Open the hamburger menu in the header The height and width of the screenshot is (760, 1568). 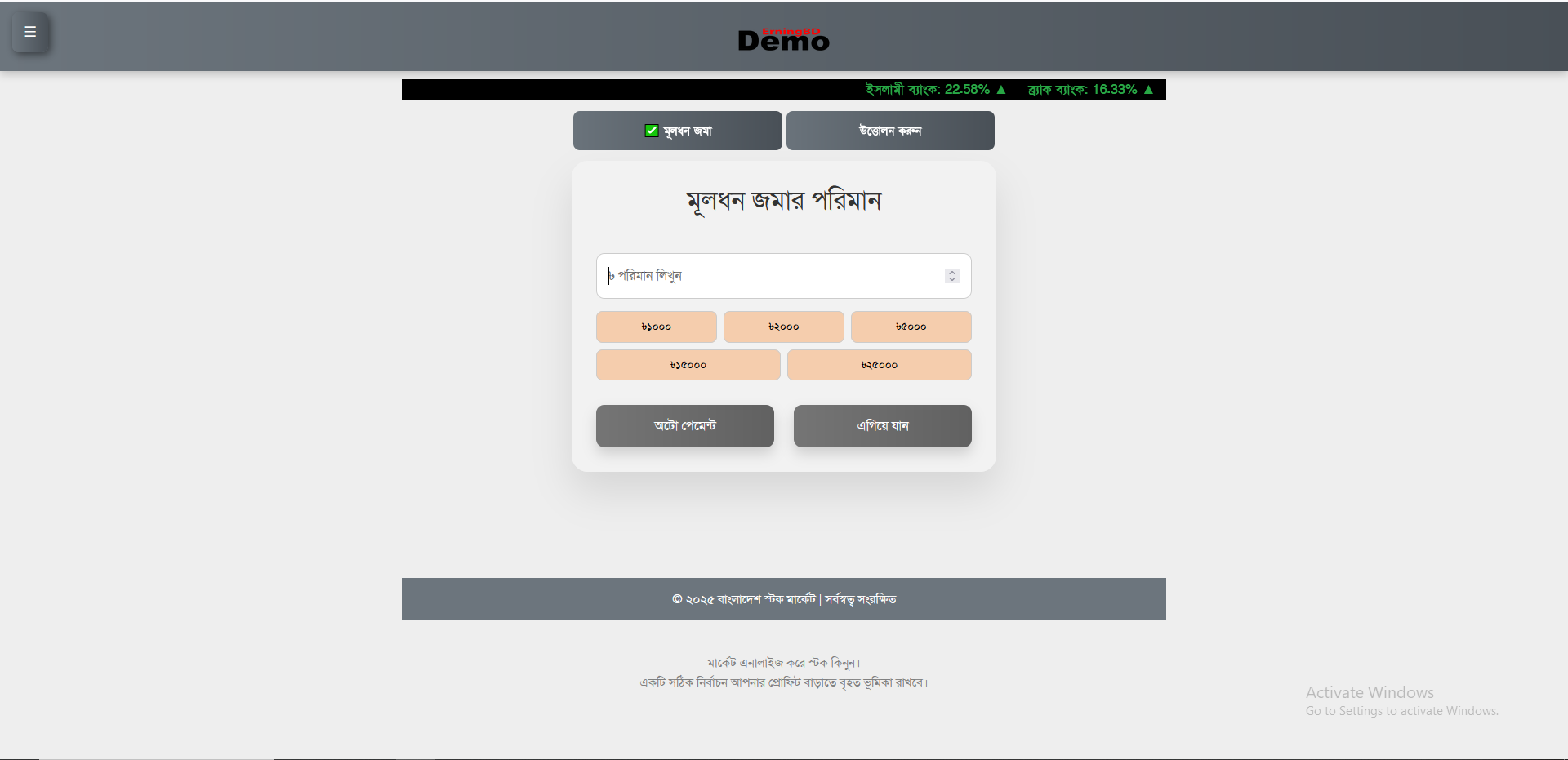[x=30, y=33]
